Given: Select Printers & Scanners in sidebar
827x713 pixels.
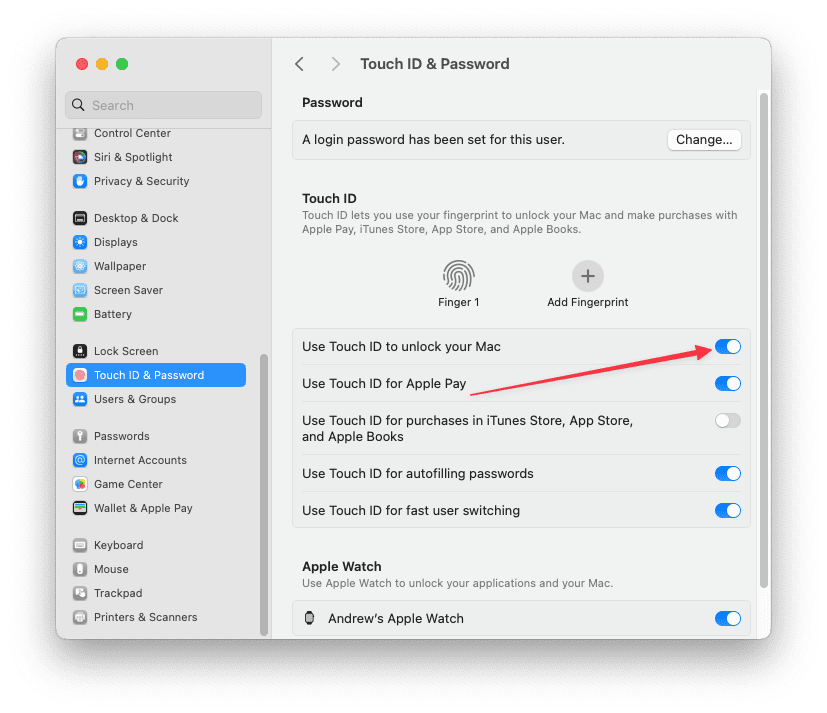Looking at the screenshot, I should coord(156,617).
